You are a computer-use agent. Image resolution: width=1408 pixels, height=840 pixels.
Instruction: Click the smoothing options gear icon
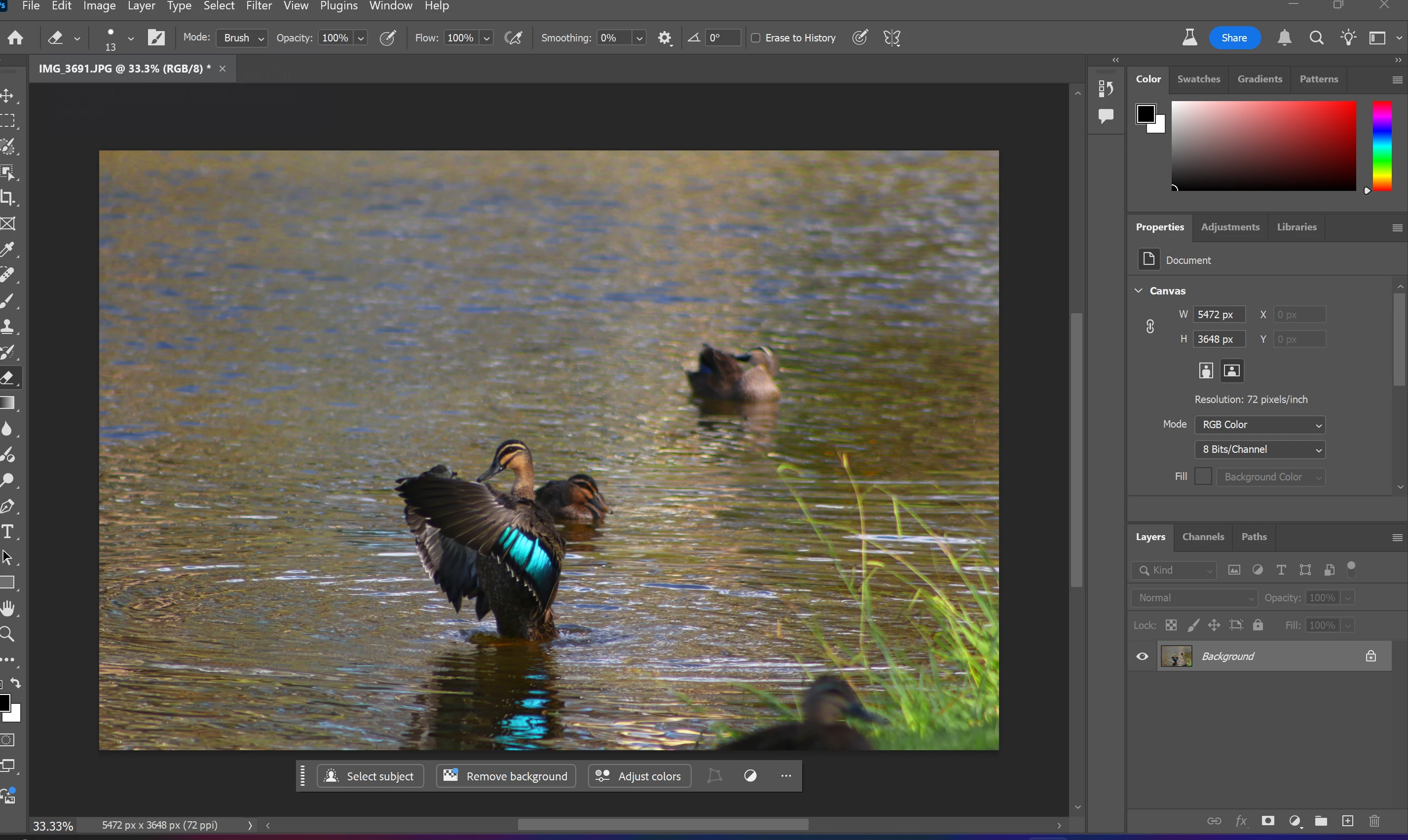tap(665, 38)
